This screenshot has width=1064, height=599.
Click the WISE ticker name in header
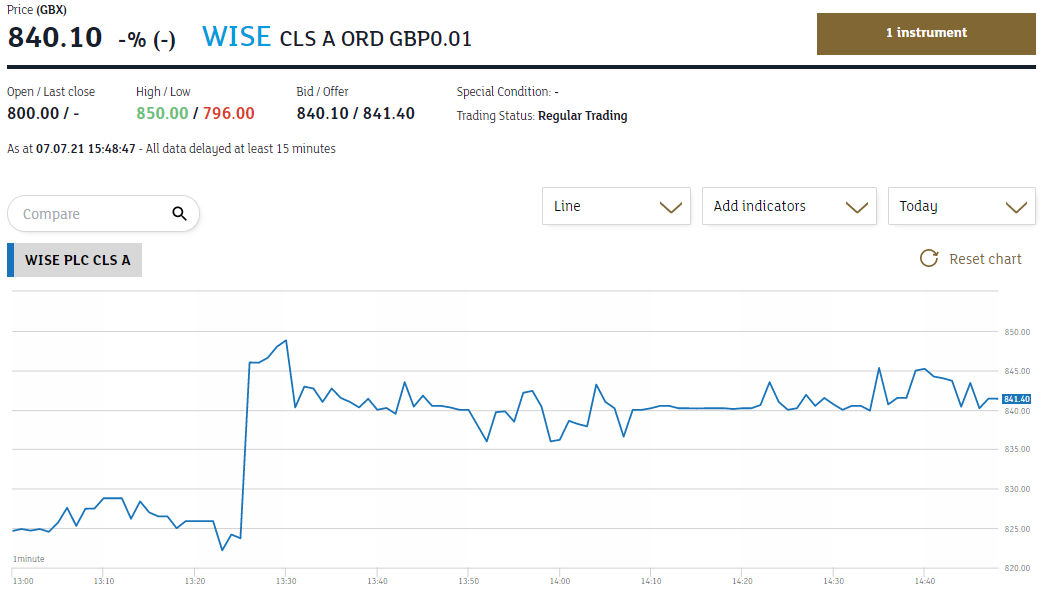click(x=236, y=37)
